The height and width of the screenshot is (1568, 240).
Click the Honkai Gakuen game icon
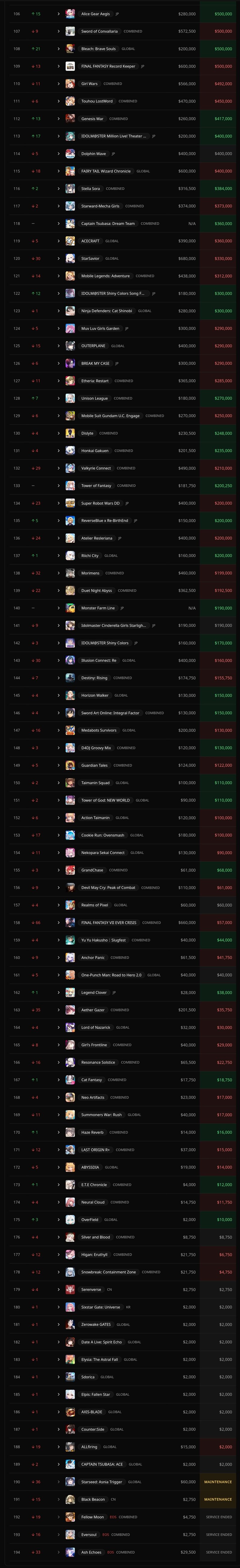pyautogui.click(x=70, y=451)
